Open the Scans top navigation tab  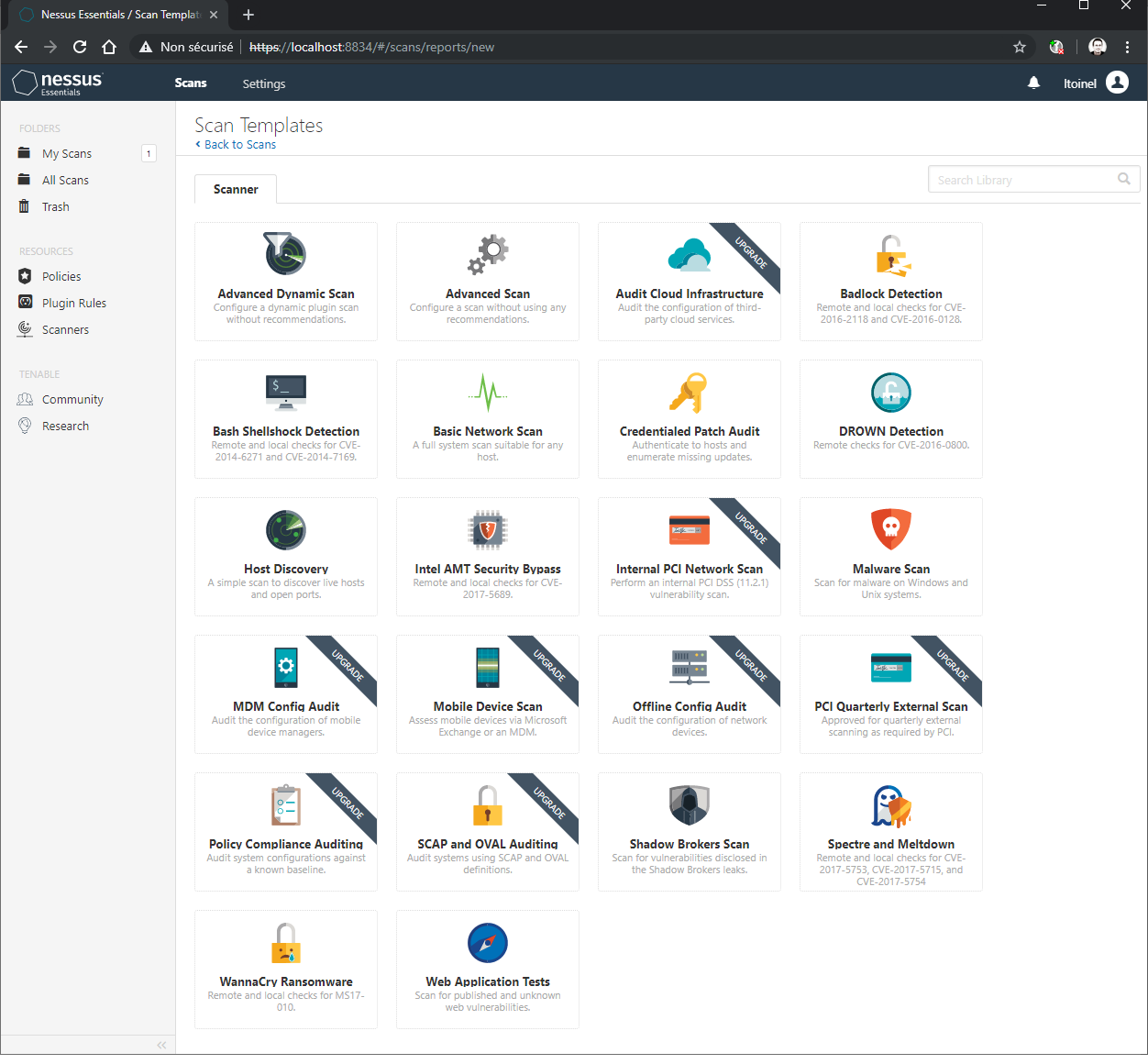pos(191,83)
